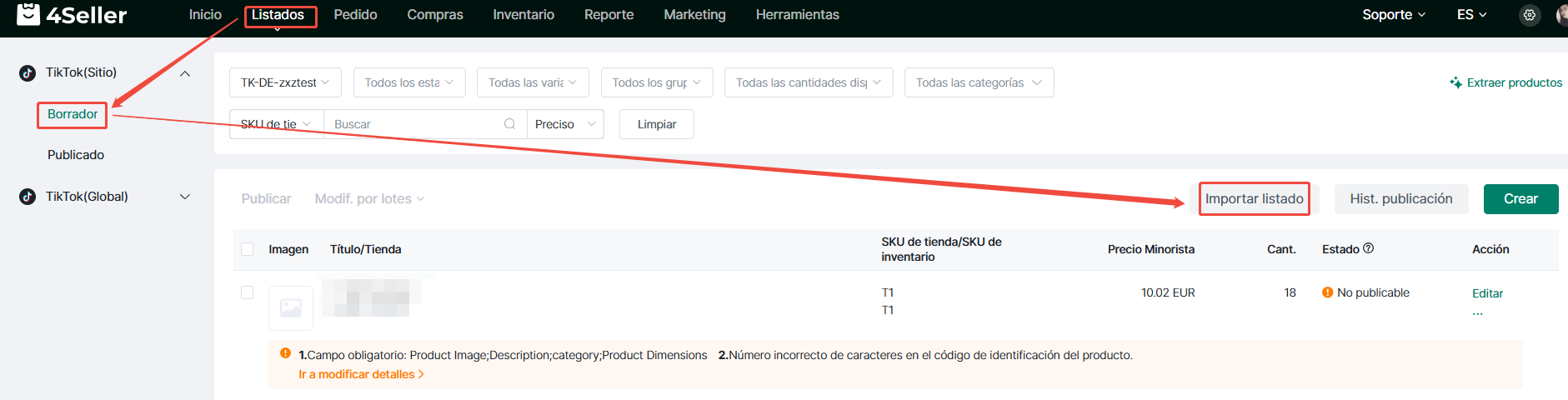Click the TikTok(Global) logo icon
This screenshot has height=400, width=1568.
point(28,197)
